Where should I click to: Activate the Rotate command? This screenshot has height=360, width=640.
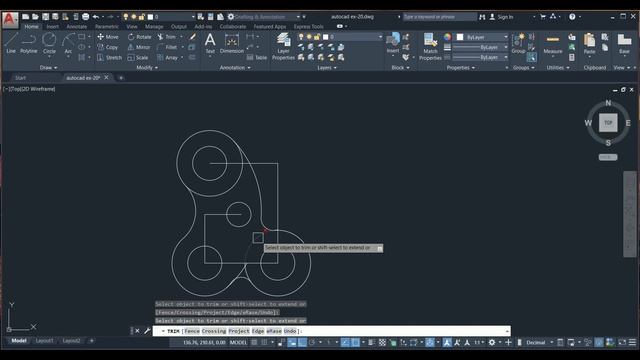[x=139, y=37]
